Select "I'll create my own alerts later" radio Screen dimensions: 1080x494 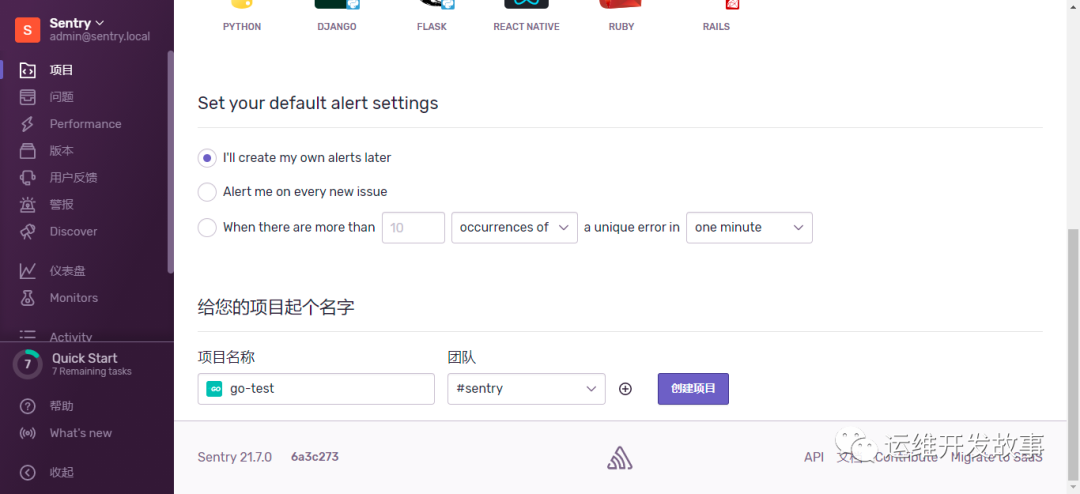point(207,158)
